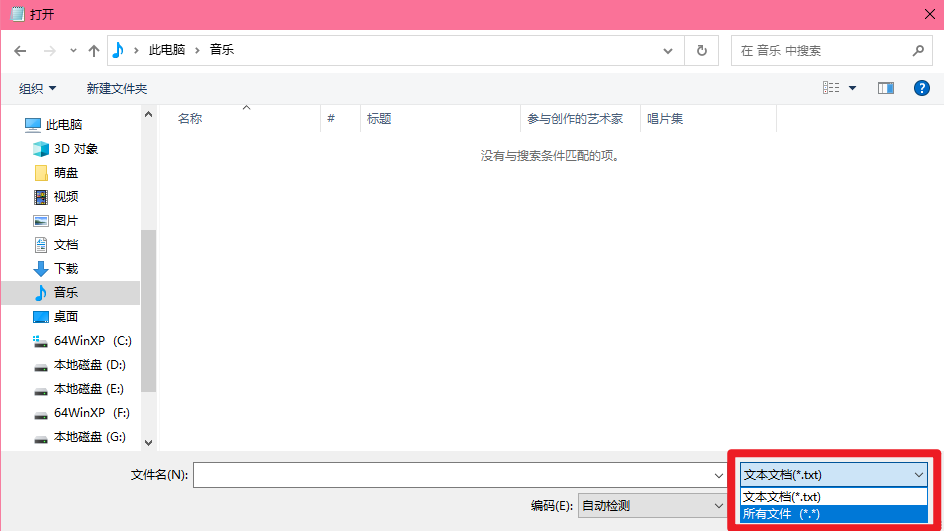This screenshot has height=531, width=944.
Task: Change view layout icon
Action: tap(831, 88)
